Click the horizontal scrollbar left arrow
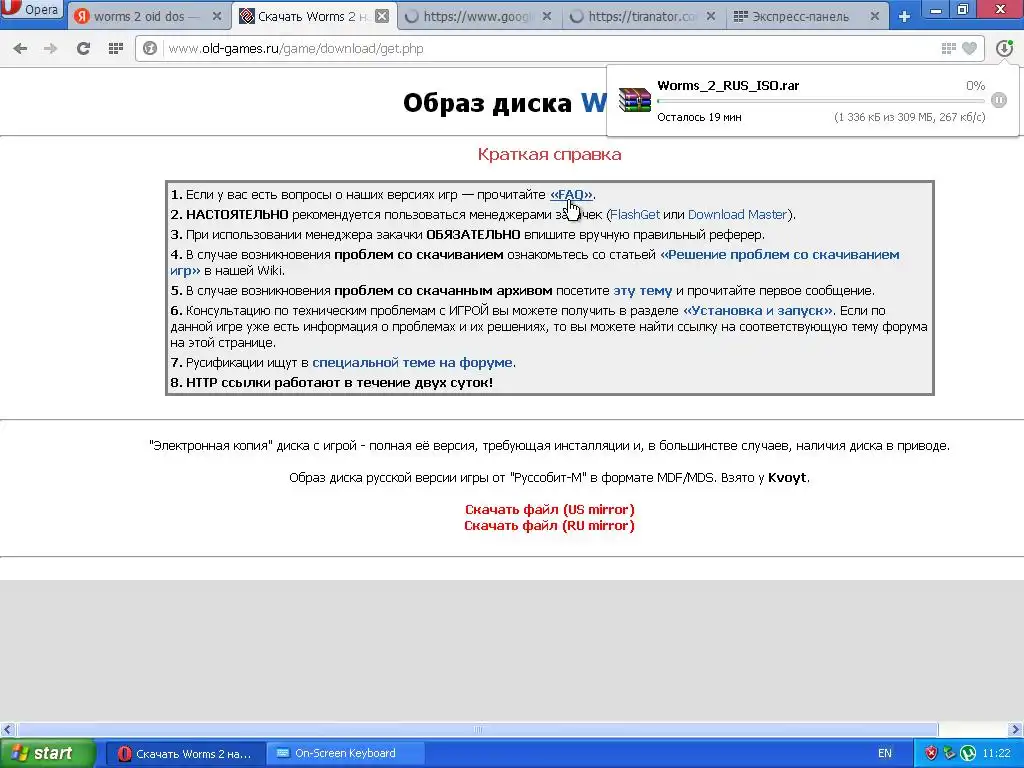Viewport: 1024px width, 768px height. (7, 729)
